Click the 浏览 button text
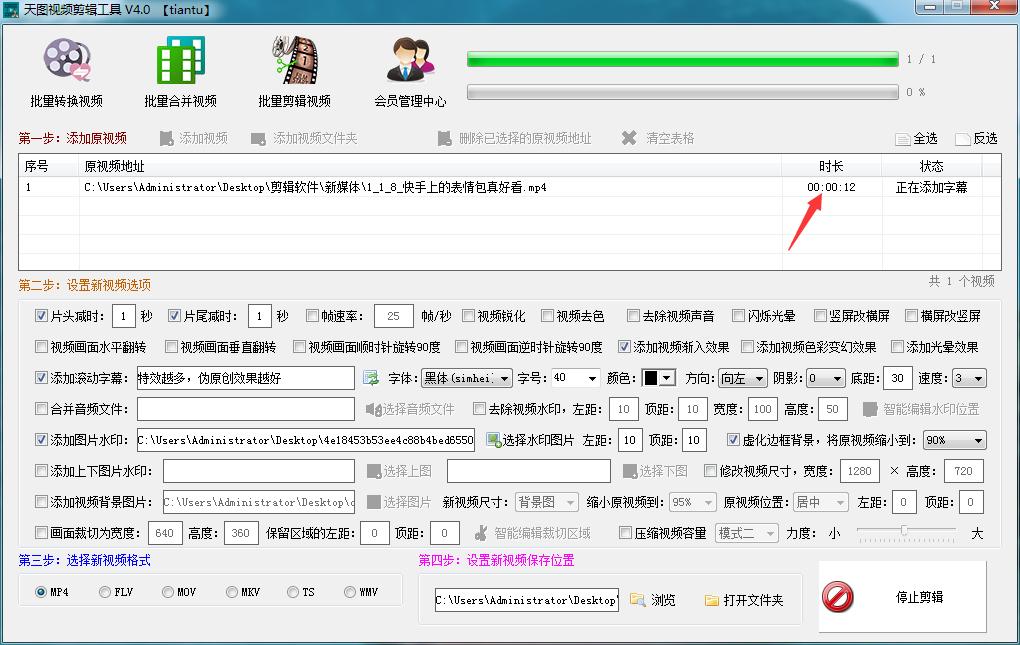 [x=664, y=599]
